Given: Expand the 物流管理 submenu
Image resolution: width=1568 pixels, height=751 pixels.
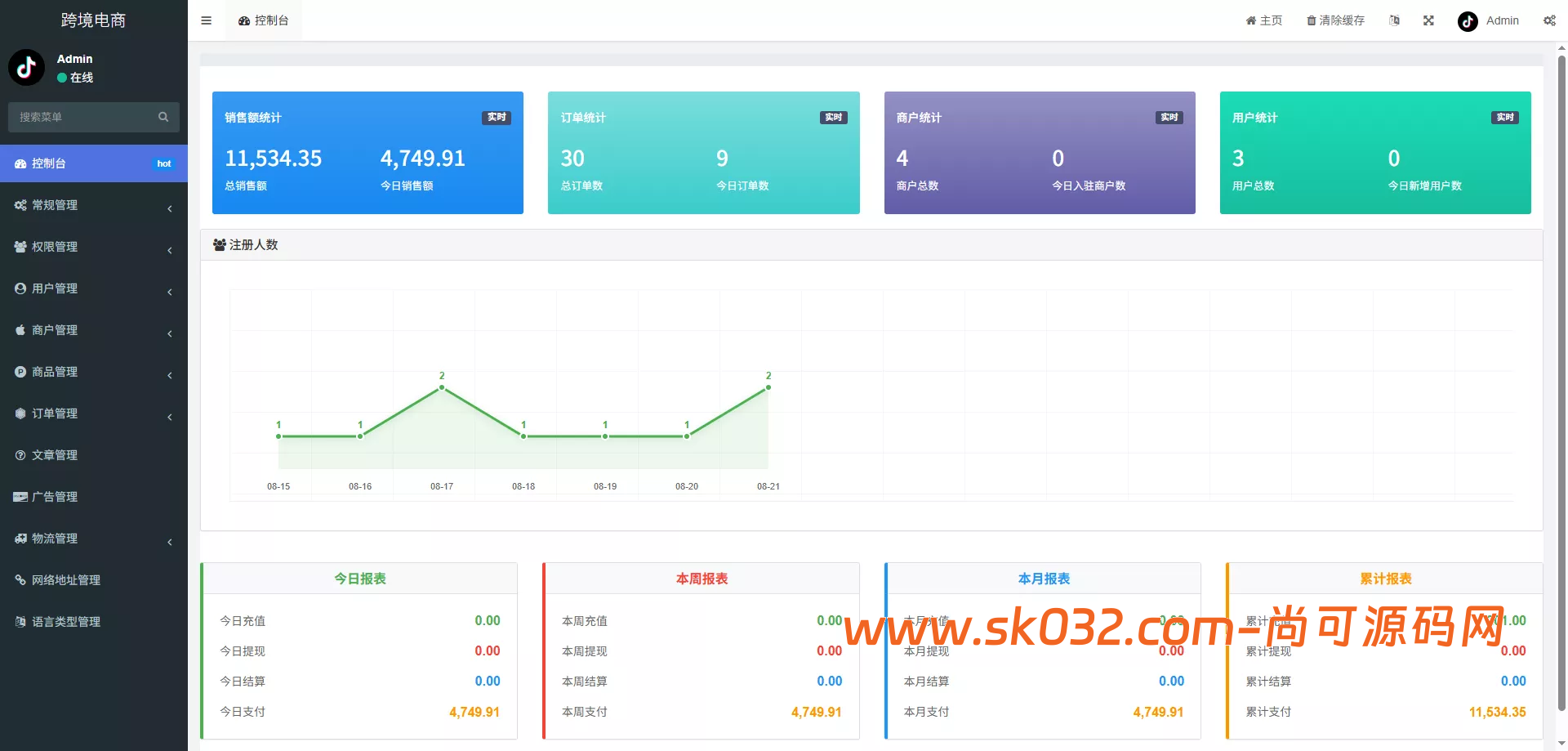Looking at the screenshot, I should (94, 538).
